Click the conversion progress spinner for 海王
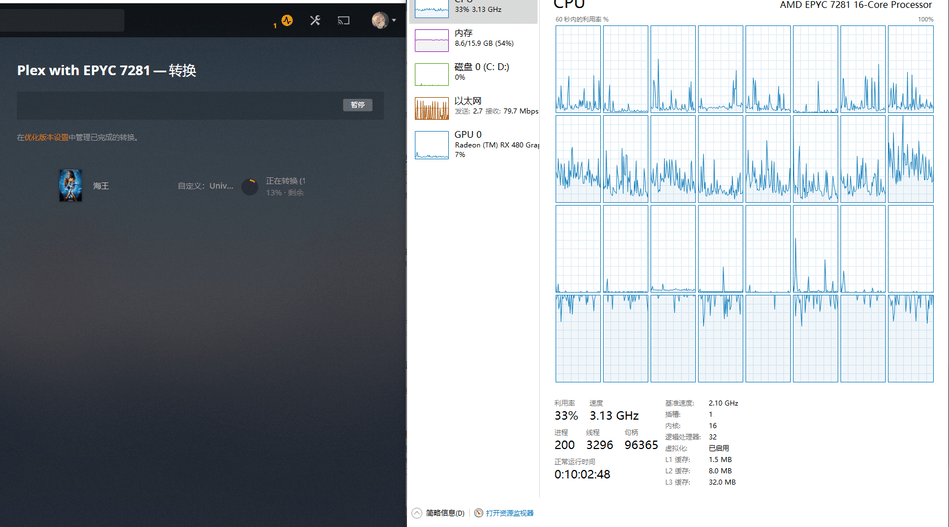Image resolution: width=949 pixels, height=527 pixels. click(249, 186)
